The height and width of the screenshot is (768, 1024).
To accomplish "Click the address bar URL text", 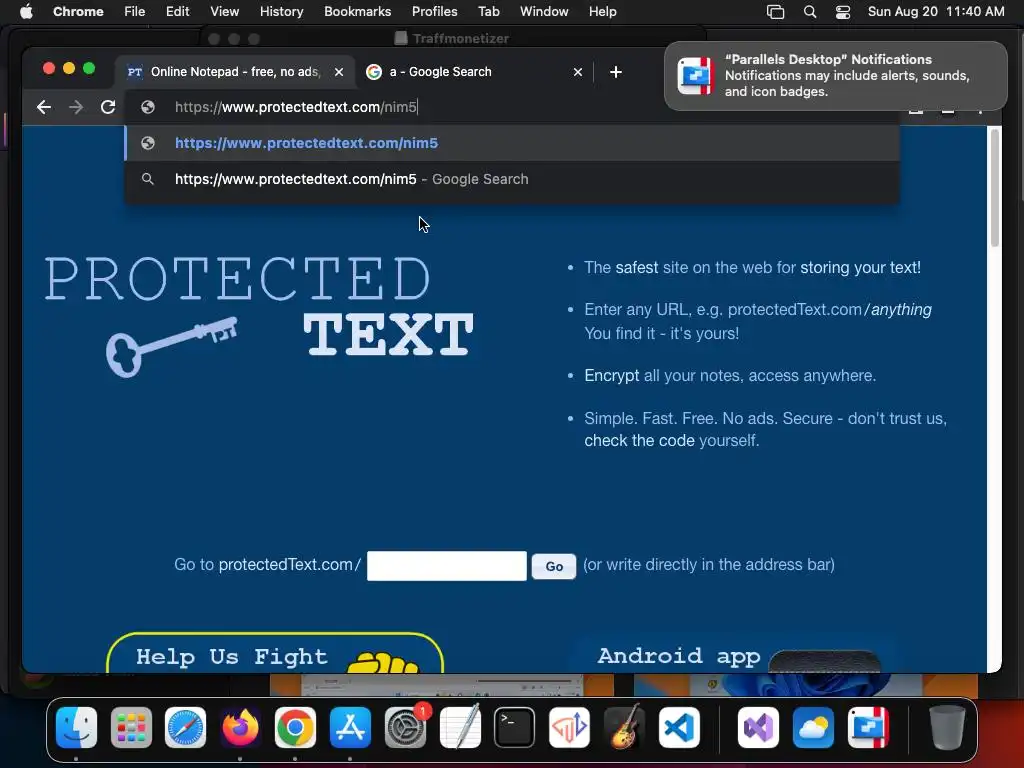I will click(x=296, y=107).
